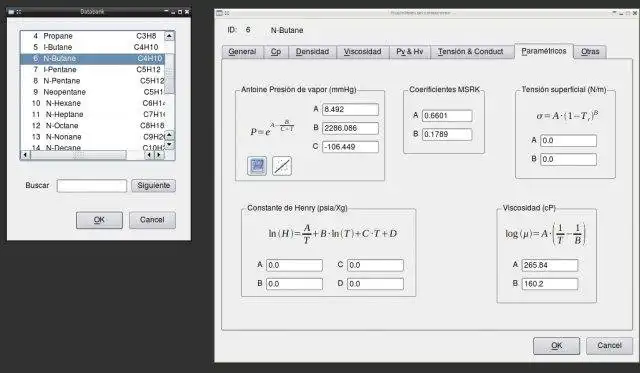The width and height of the screenshot is (640, 373).
Task: Click the horizontal scrollbar thumb of the compound list
Action: tap(79, 155)
